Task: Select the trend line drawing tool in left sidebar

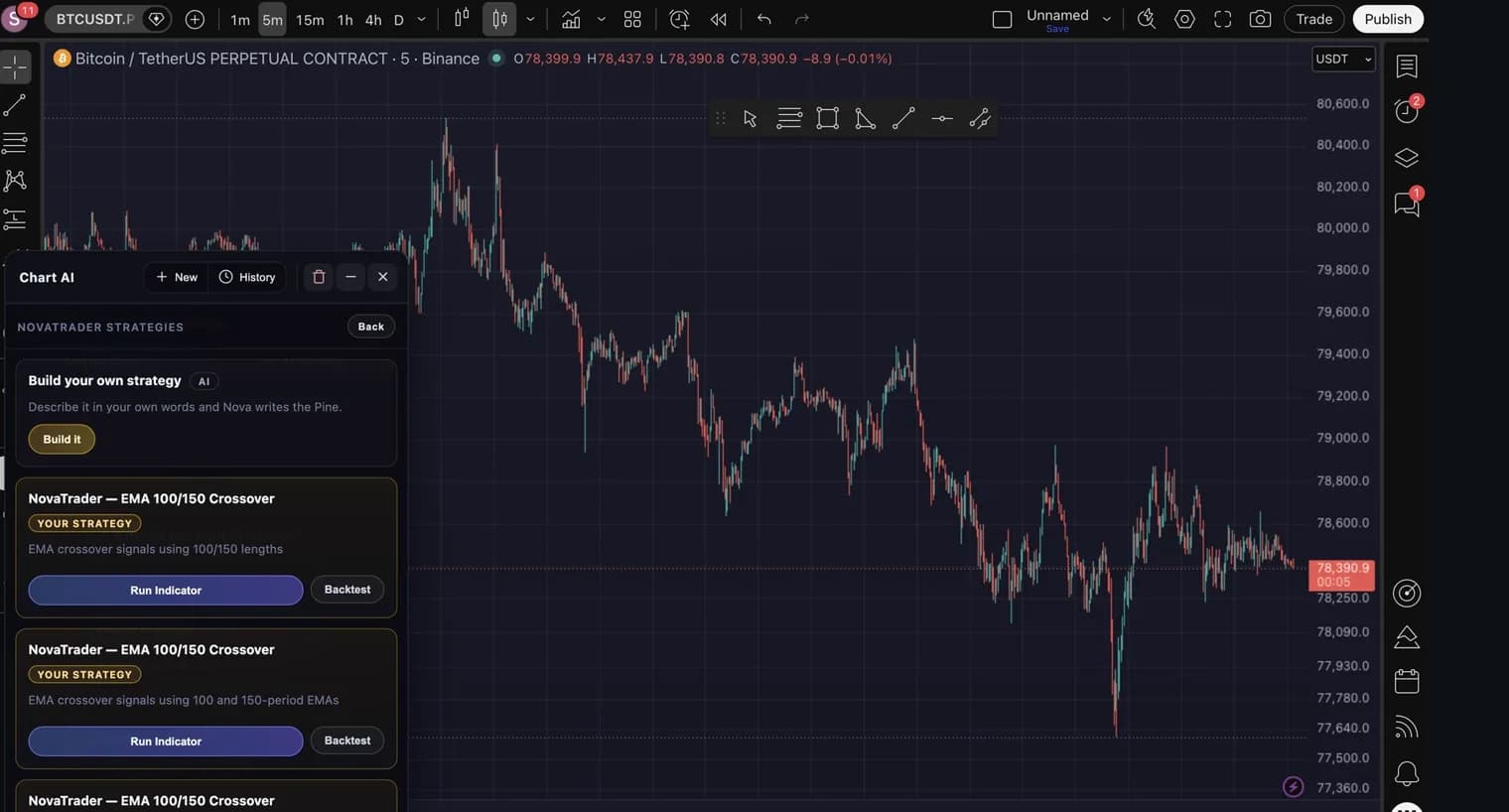Action: (x=16, y=105)
